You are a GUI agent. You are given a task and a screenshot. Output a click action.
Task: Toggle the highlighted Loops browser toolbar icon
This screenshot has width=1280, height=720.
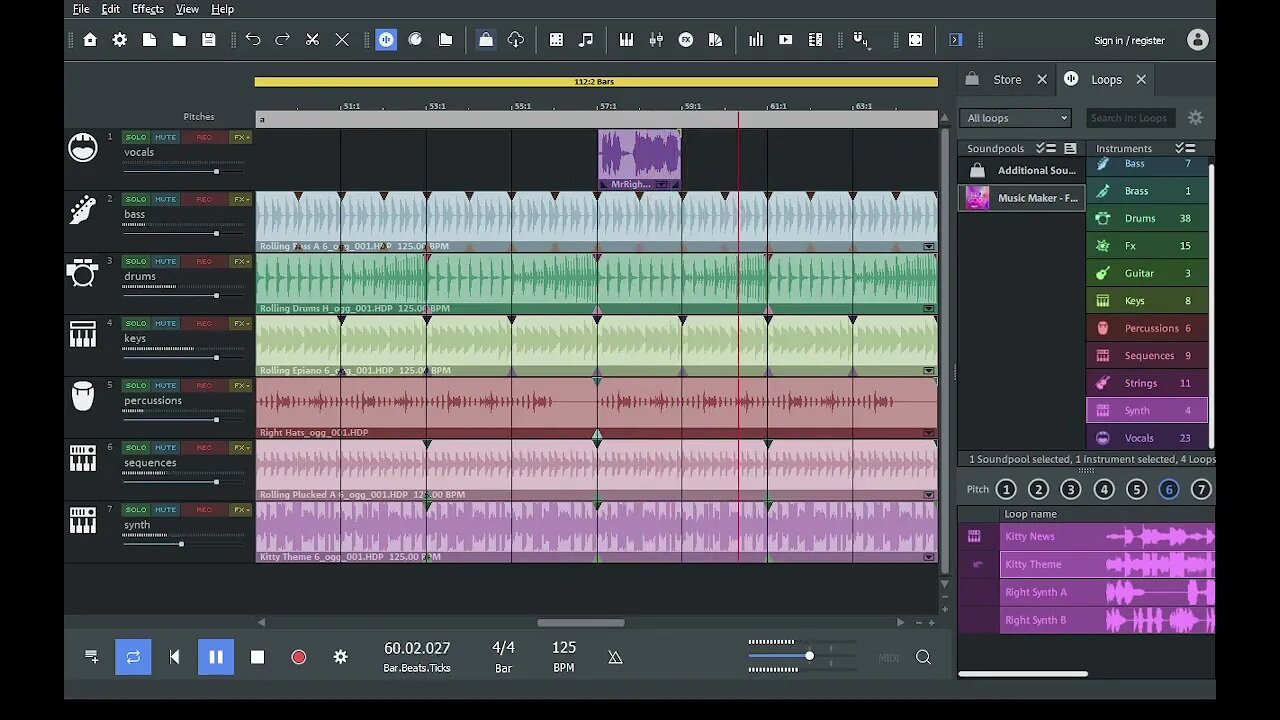[386, 40]
